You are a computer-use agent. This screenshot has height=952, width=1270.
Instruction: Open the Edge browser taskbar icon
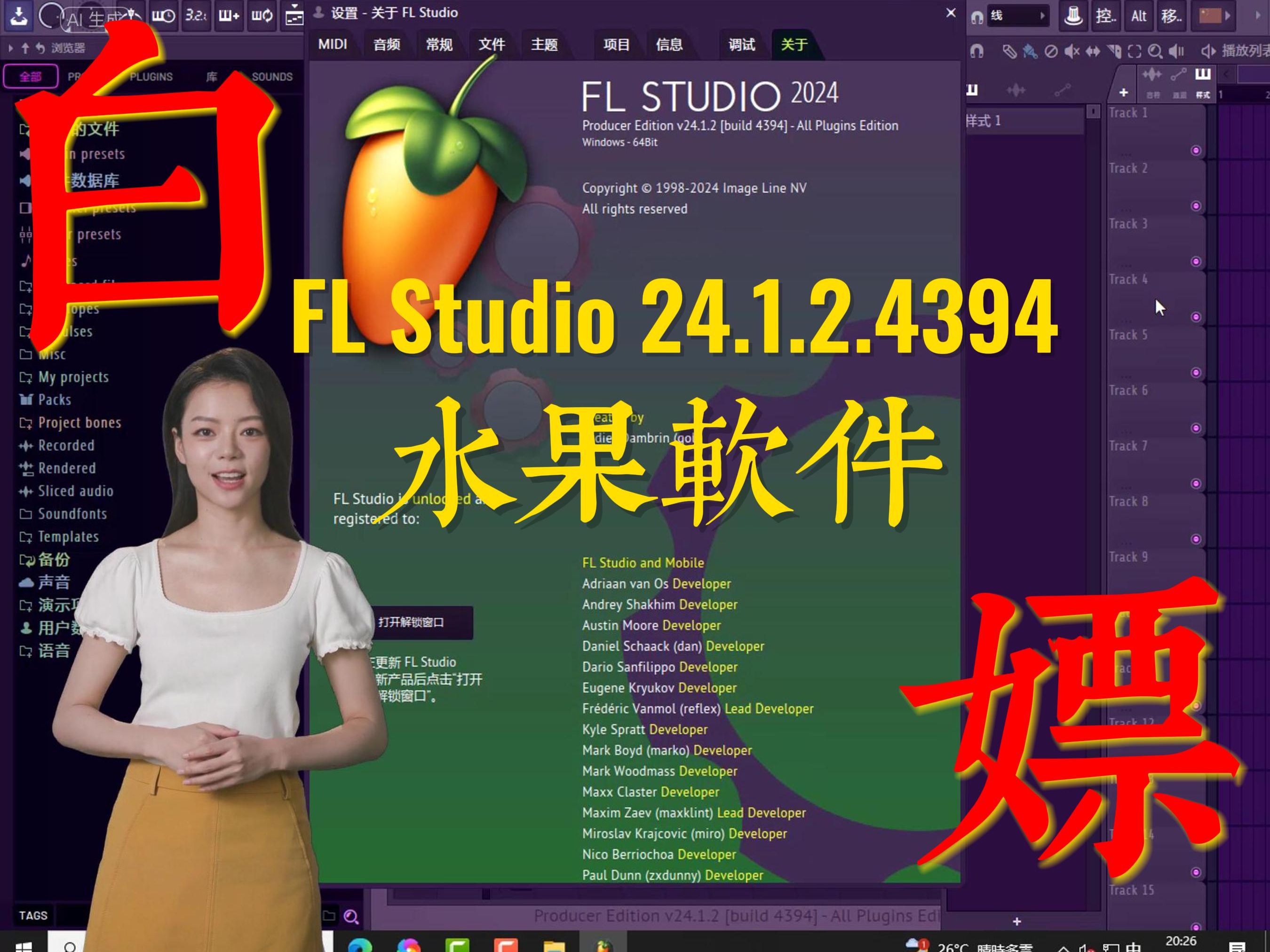click(360, 945)
